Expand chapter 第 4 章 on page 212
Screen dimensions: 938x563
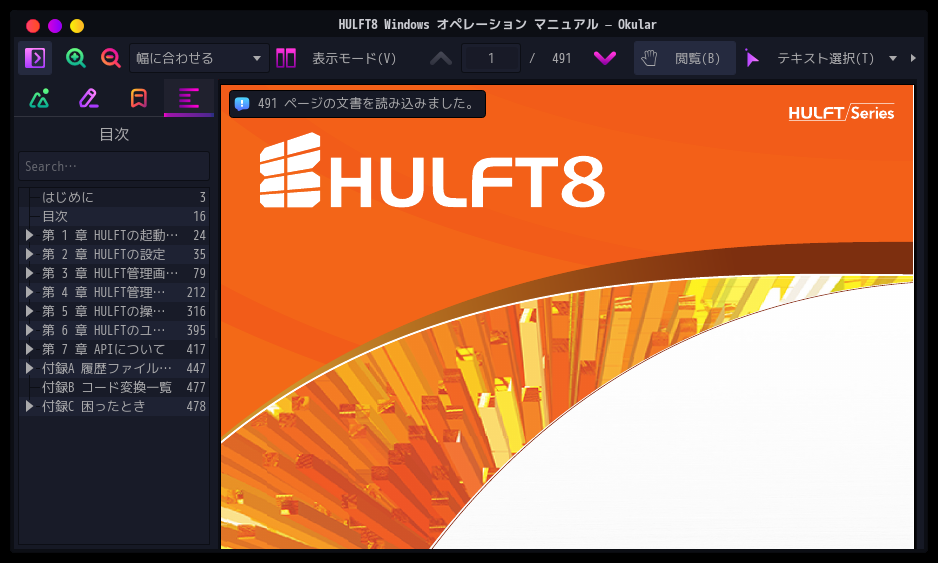coord(29,292)
